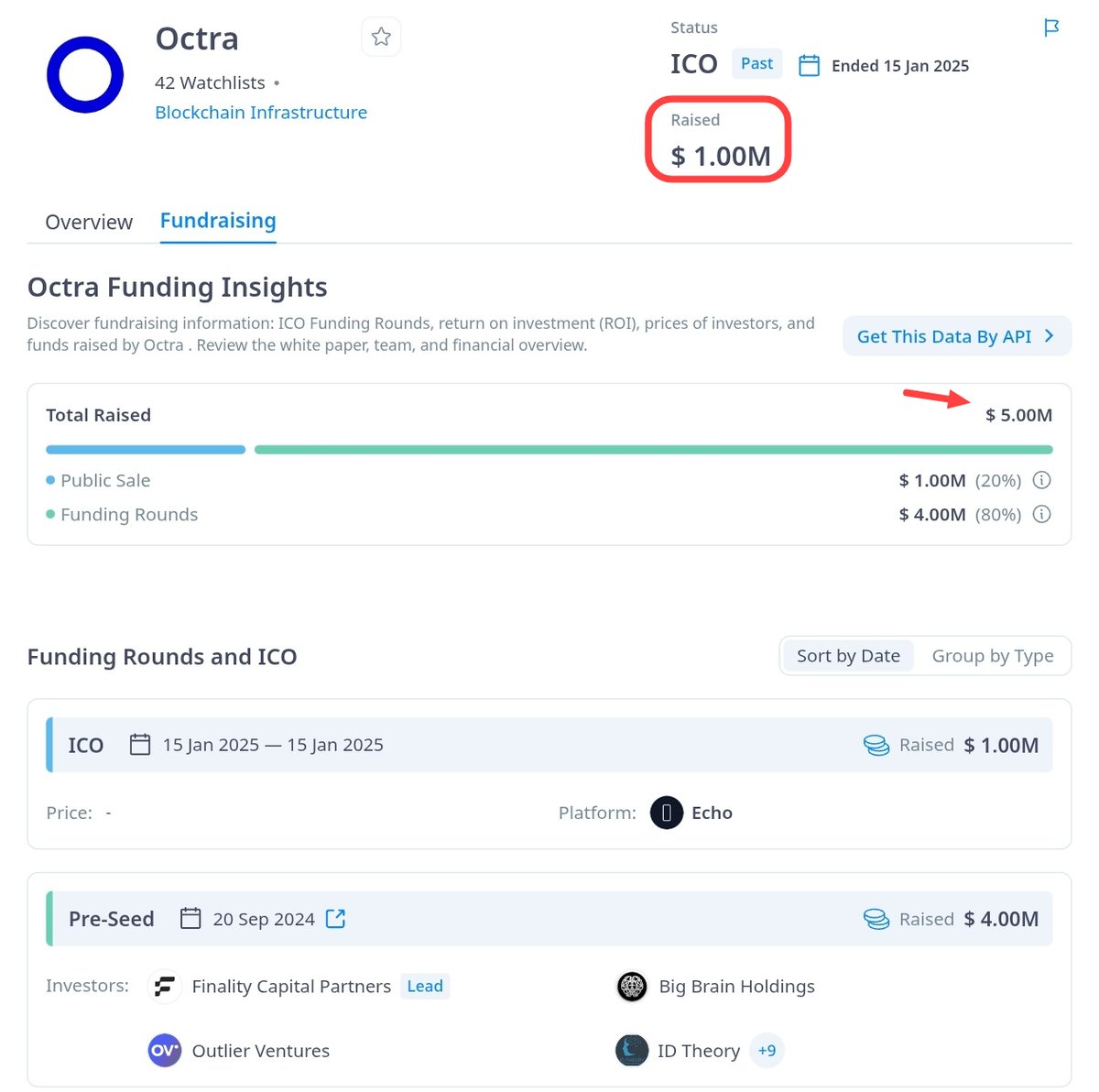Open the Blockchain Infrastructure category link
Screen dimensions: 1099x1092
point(260,112)
